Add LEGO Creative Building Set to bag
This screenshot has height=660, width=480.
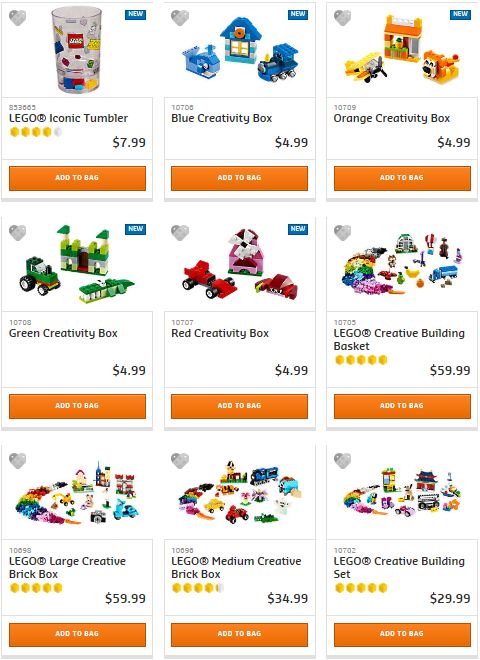pyautogui.click(x=402, y=634)
